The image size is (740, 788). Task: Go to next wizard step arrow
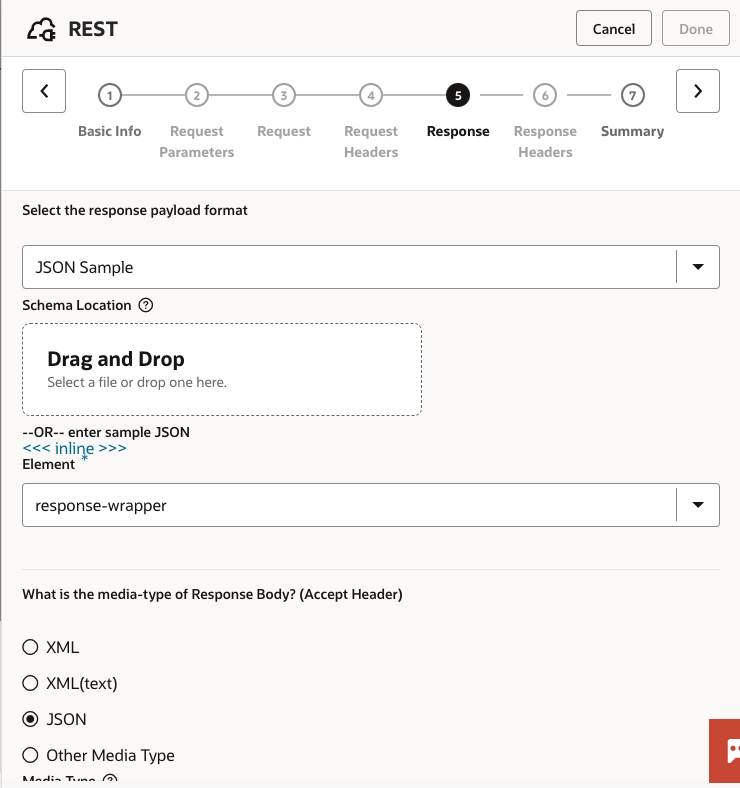pos(697,91)
